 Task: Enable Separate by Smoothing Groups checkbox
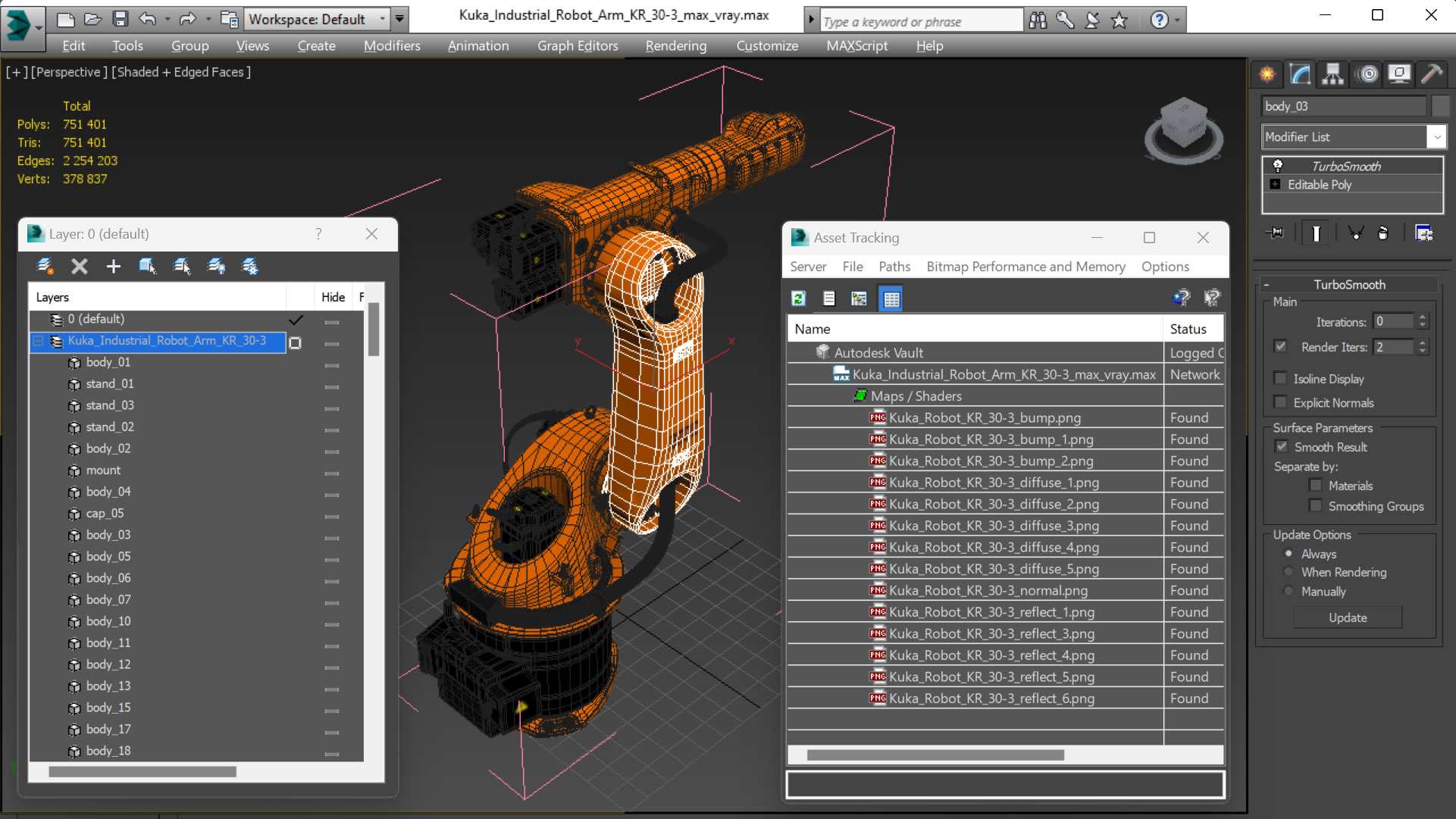tap(1316, 505)
